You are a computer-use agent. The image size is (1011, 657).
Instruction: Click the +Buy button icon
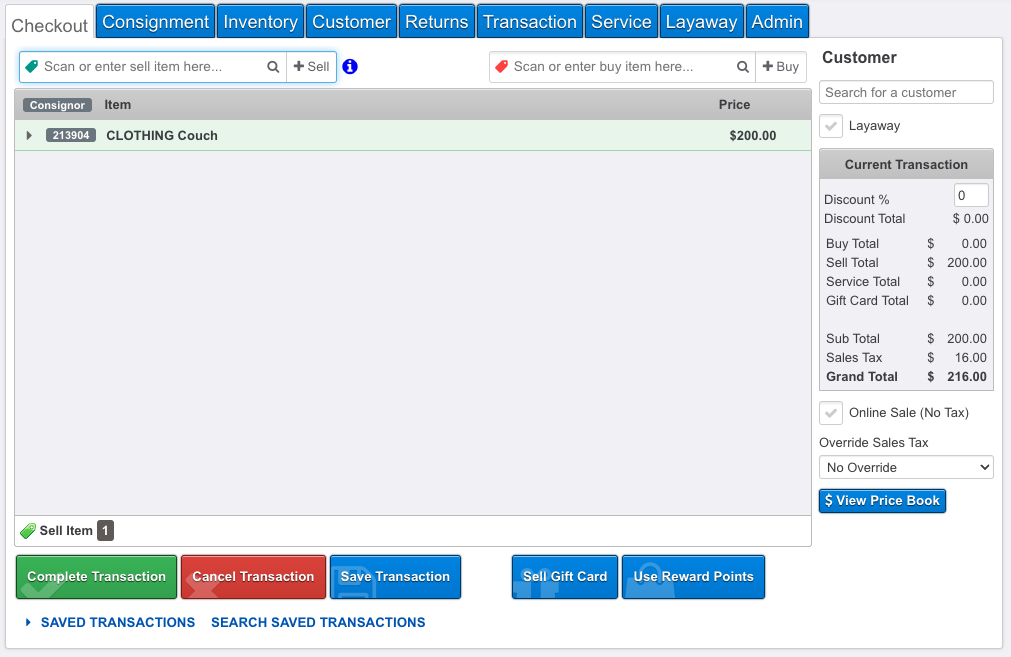[781, 67]
